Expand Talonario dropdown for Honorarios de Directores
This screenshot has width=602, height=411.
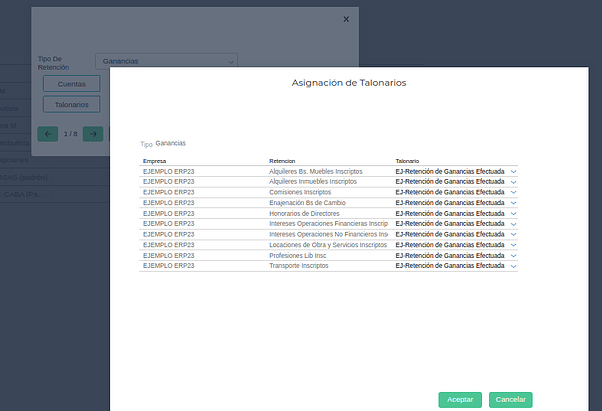[514, 213]
